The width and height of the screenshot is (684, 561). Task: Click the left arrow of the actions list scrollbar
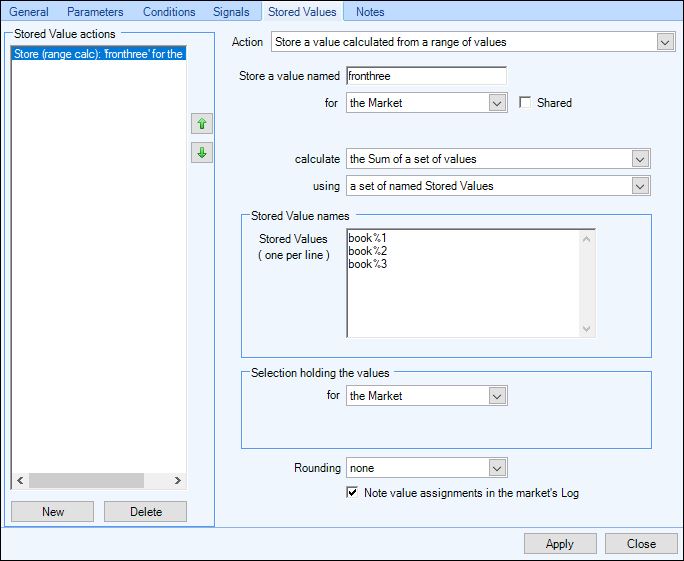(x=20, y=480)
